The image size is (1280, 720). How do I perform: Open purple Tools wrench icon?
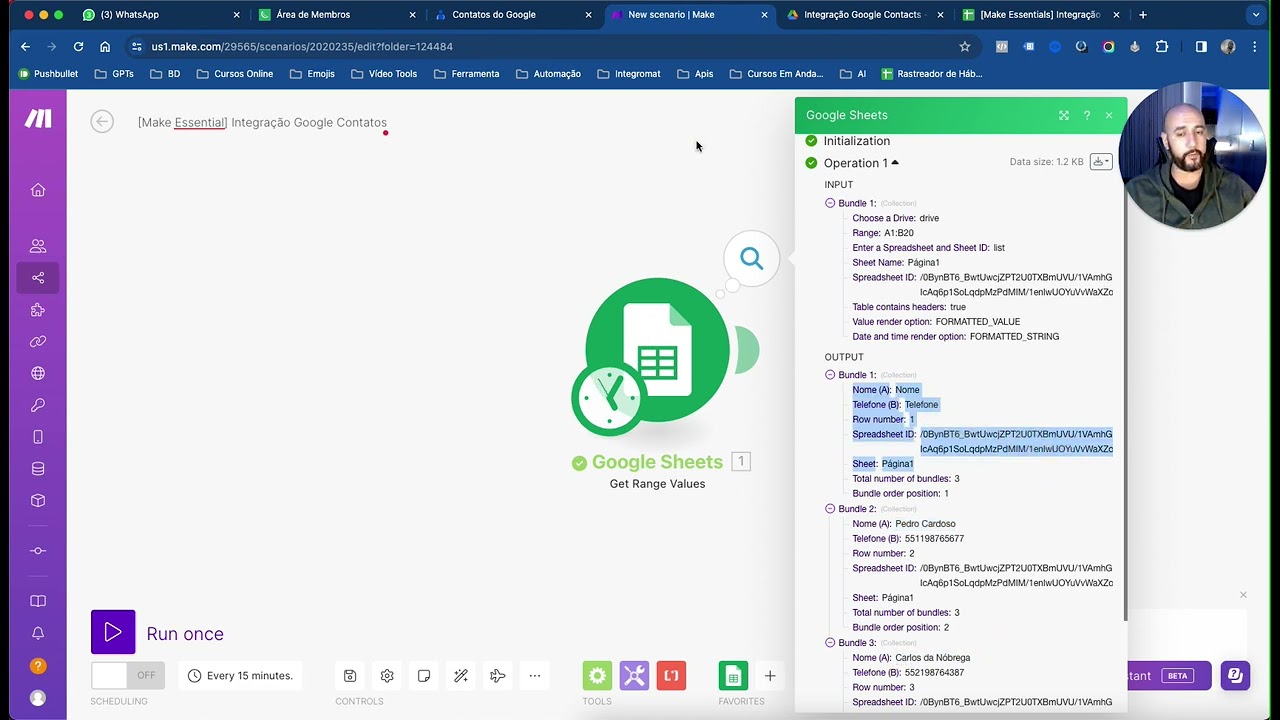[634, 676]
